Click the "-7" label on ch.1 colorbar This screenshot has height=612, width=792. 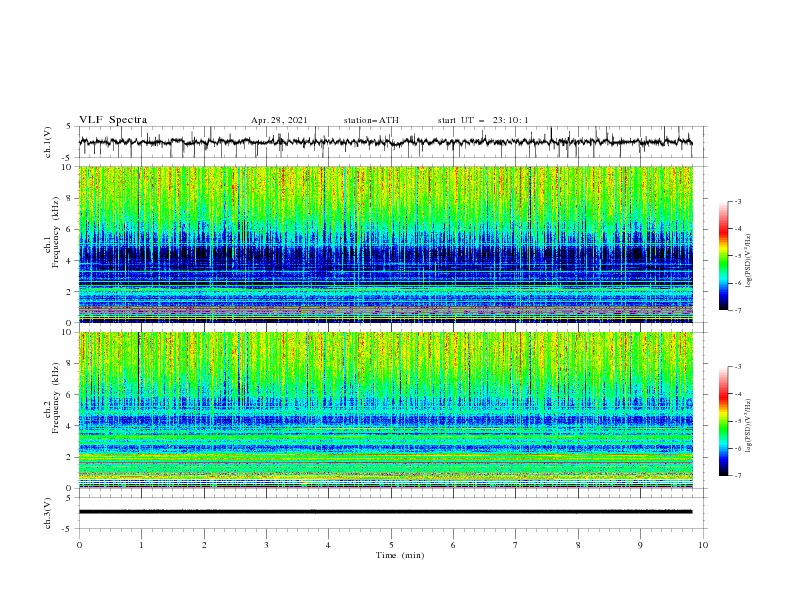[x=738, y=311]
